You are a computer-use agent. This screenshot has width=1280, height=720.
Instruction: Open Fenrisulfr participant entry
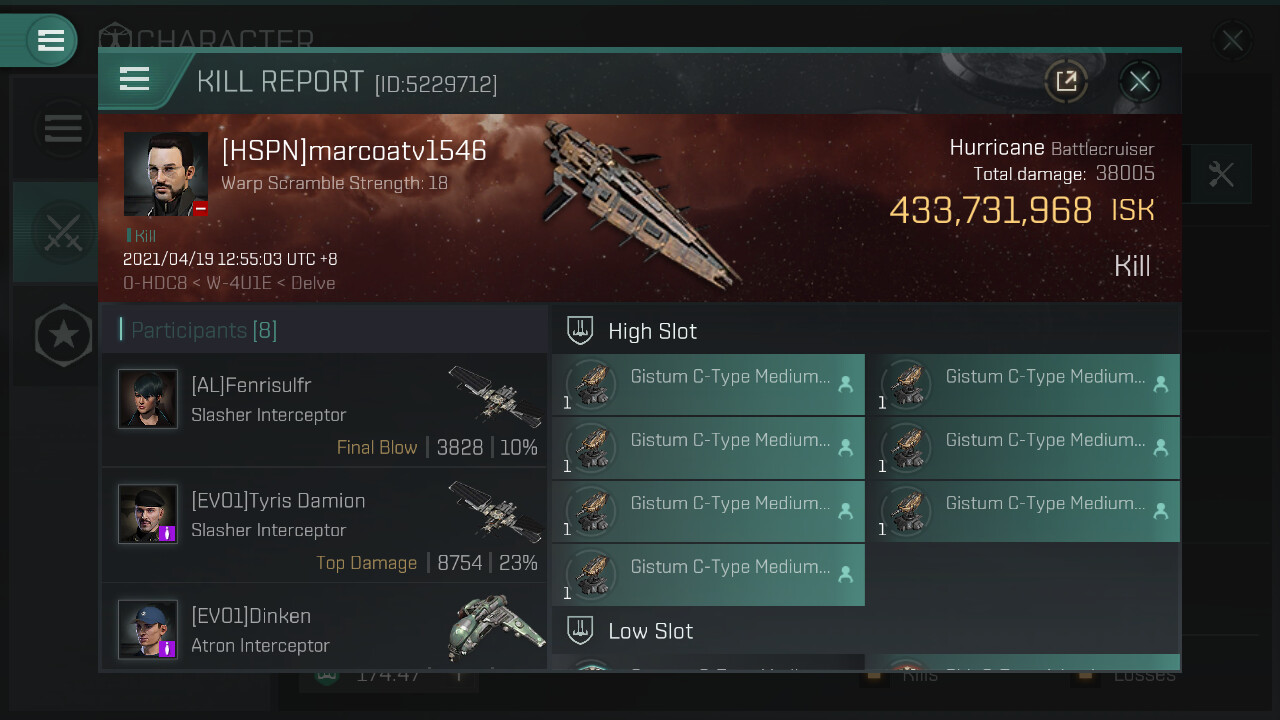tap(324, 409)
